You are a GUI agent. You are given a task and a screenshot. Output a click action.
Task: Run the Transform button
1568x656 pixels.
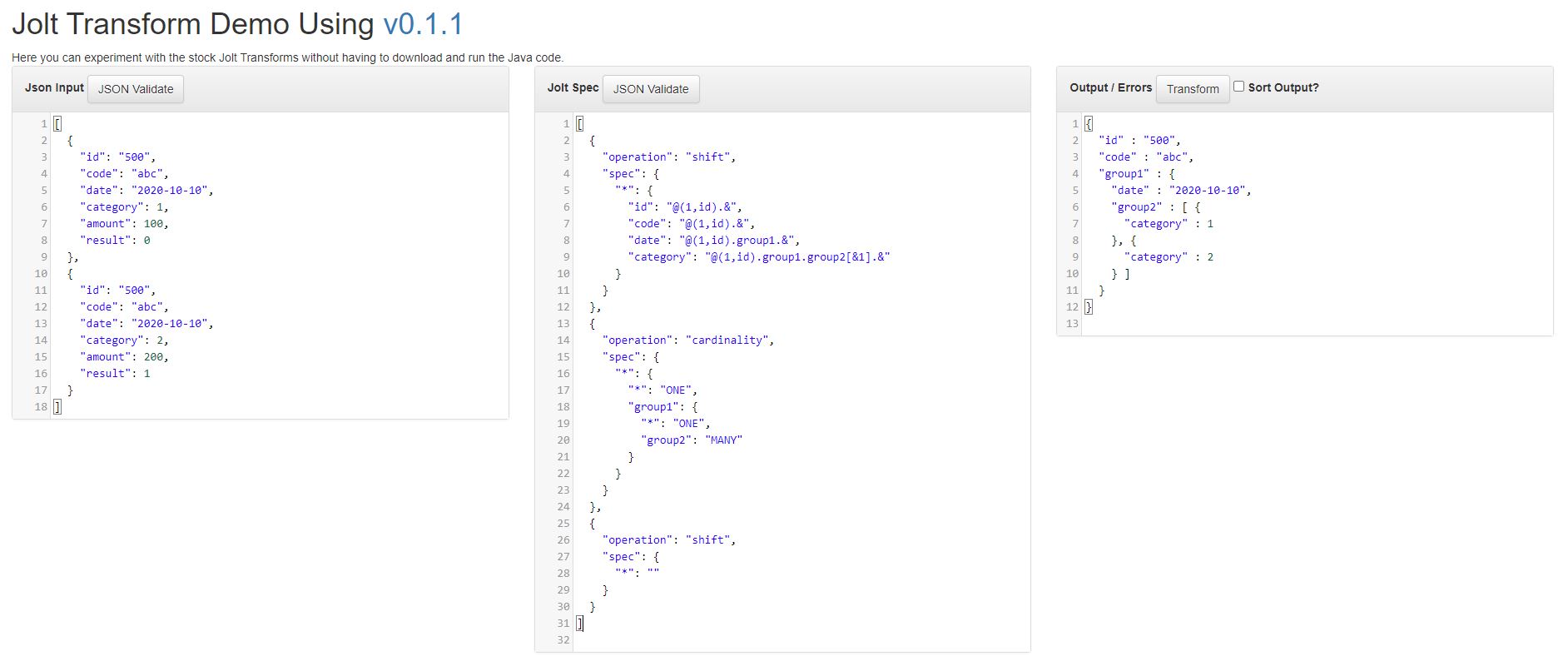[1193, 89]
